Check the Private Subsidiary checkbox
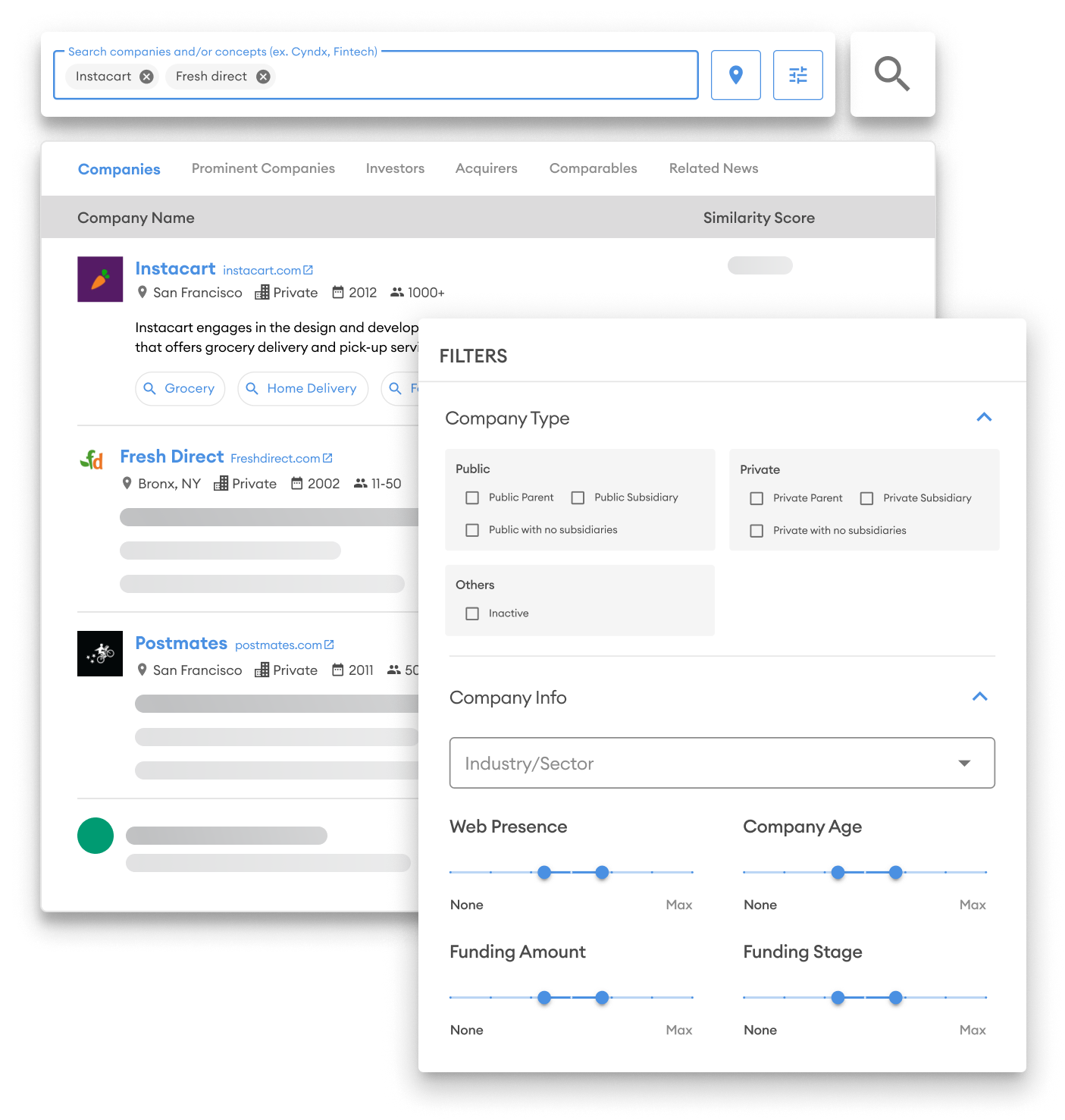1065x1120 pixels. [866, 498]
